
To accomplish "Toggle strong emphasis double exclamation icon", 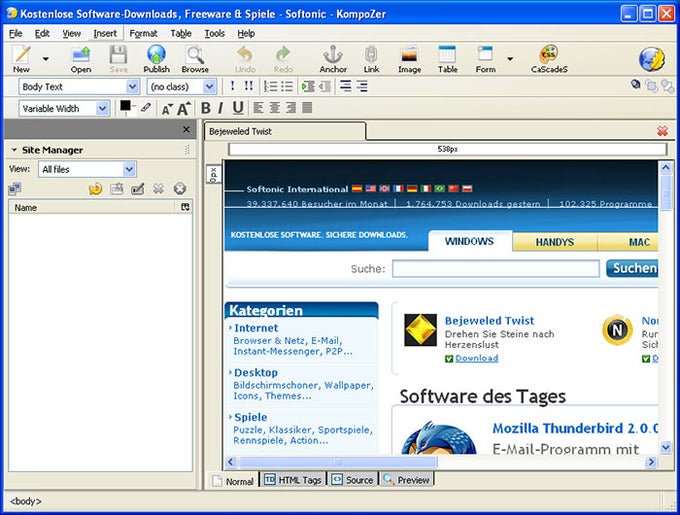I will 248,86.
